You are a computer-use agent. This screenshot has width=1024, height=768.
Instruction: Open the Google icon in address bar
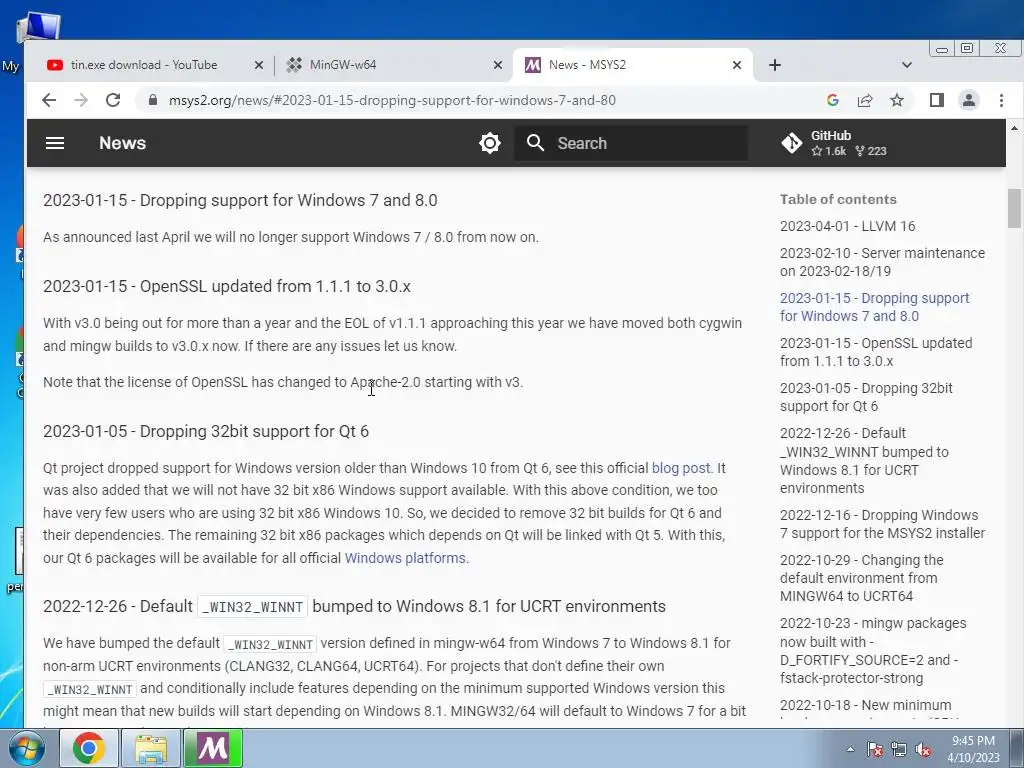point(833,100)
